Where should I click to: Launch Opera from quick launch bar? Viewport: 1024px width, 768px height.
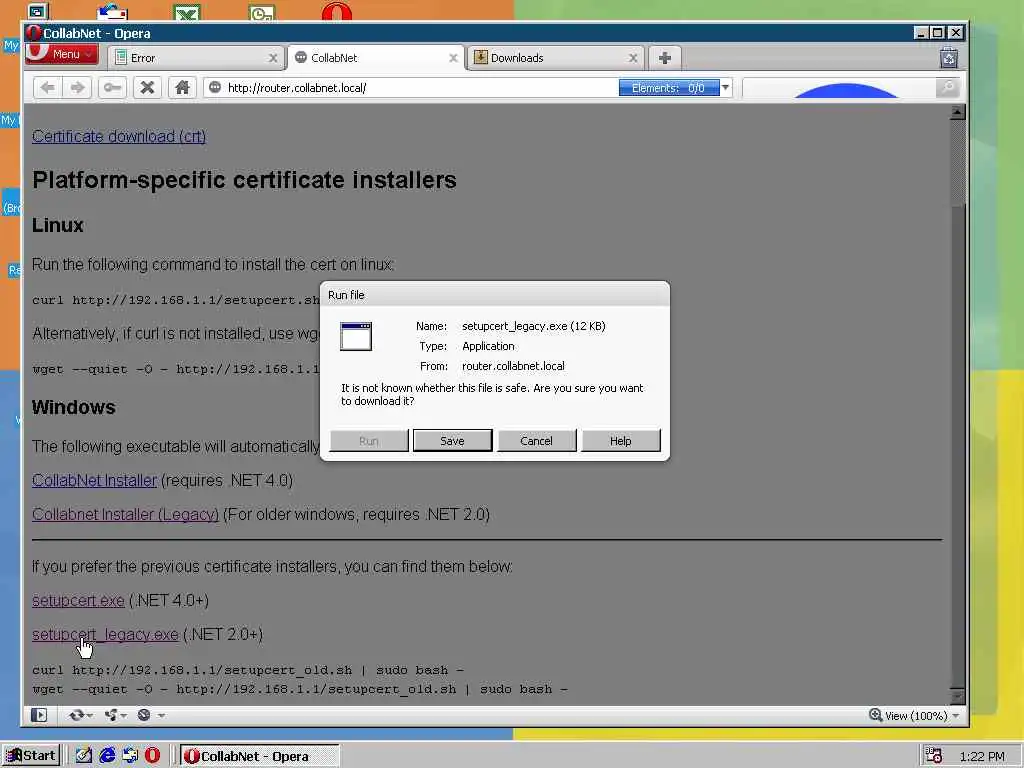[152, 756]
